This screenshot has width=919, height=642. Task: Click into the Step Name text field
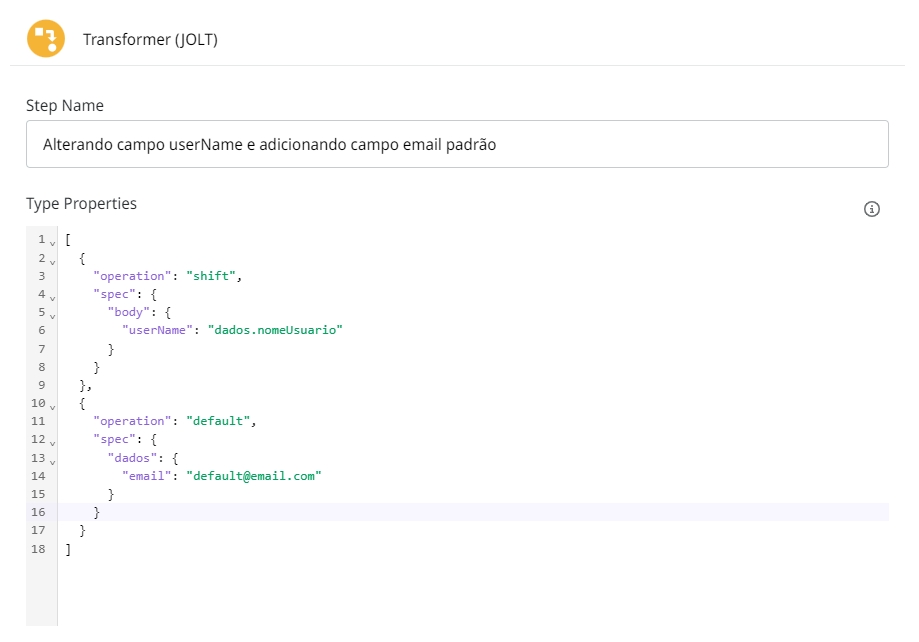click(457, 144)
